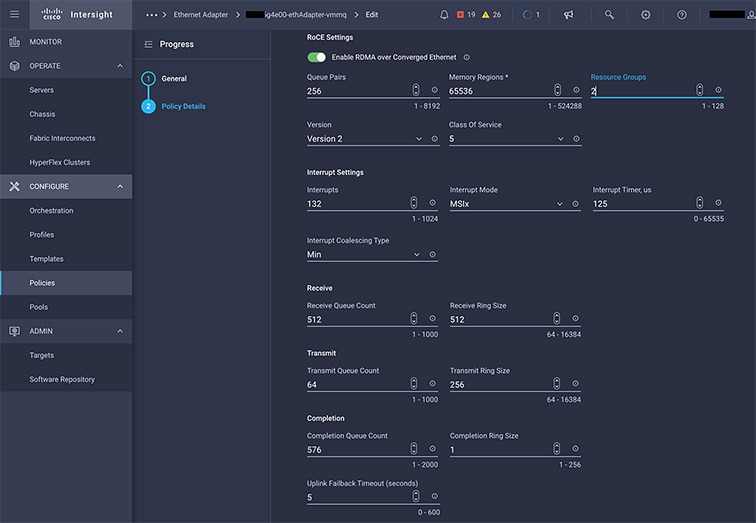Open the help question-mark menu
The image size is (756, 523).
tap(682, 15)
